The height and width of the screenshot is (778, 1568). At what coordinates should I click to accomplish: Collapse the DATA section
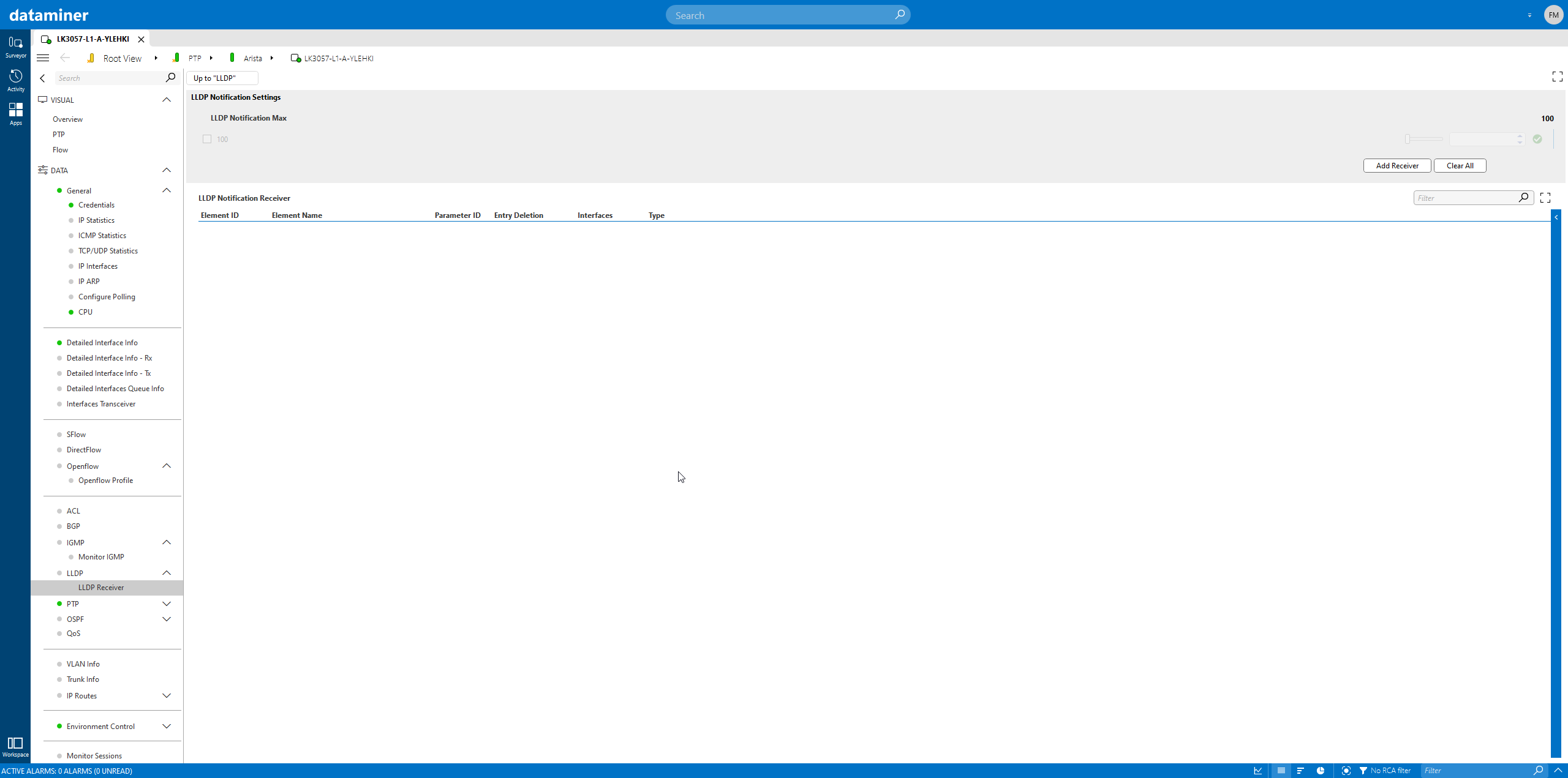pyautogui.click(x=167, y=170)
